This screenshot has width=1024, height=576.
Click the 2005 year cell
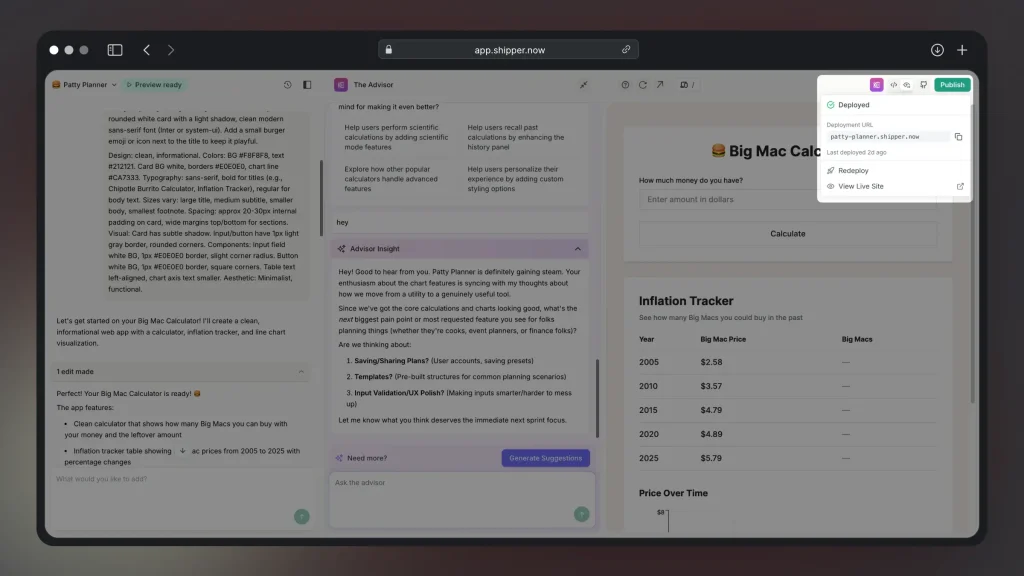tap(648, 362)
